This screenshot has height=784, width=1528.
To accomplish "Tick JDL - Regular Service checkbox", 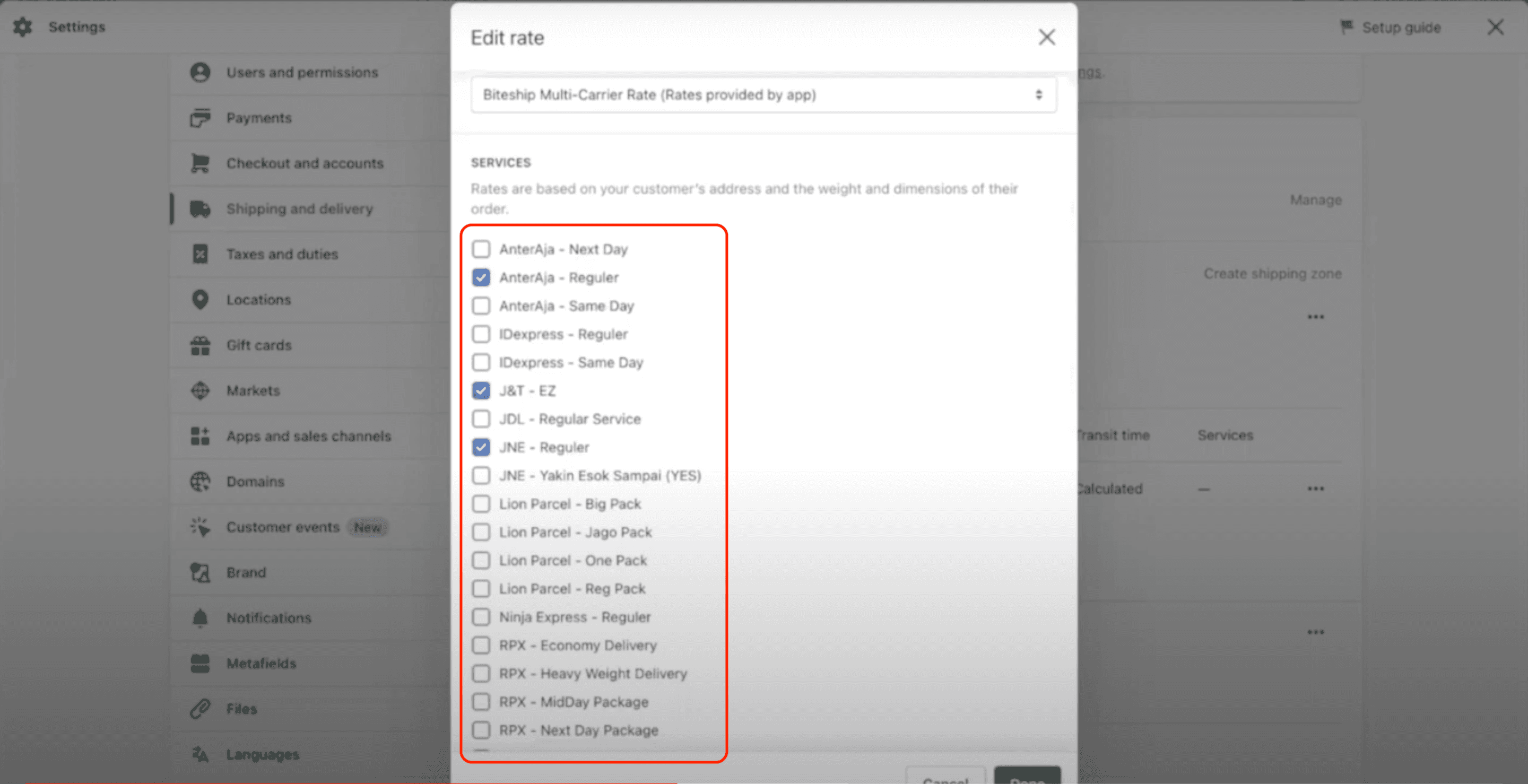I will point(481,419).
